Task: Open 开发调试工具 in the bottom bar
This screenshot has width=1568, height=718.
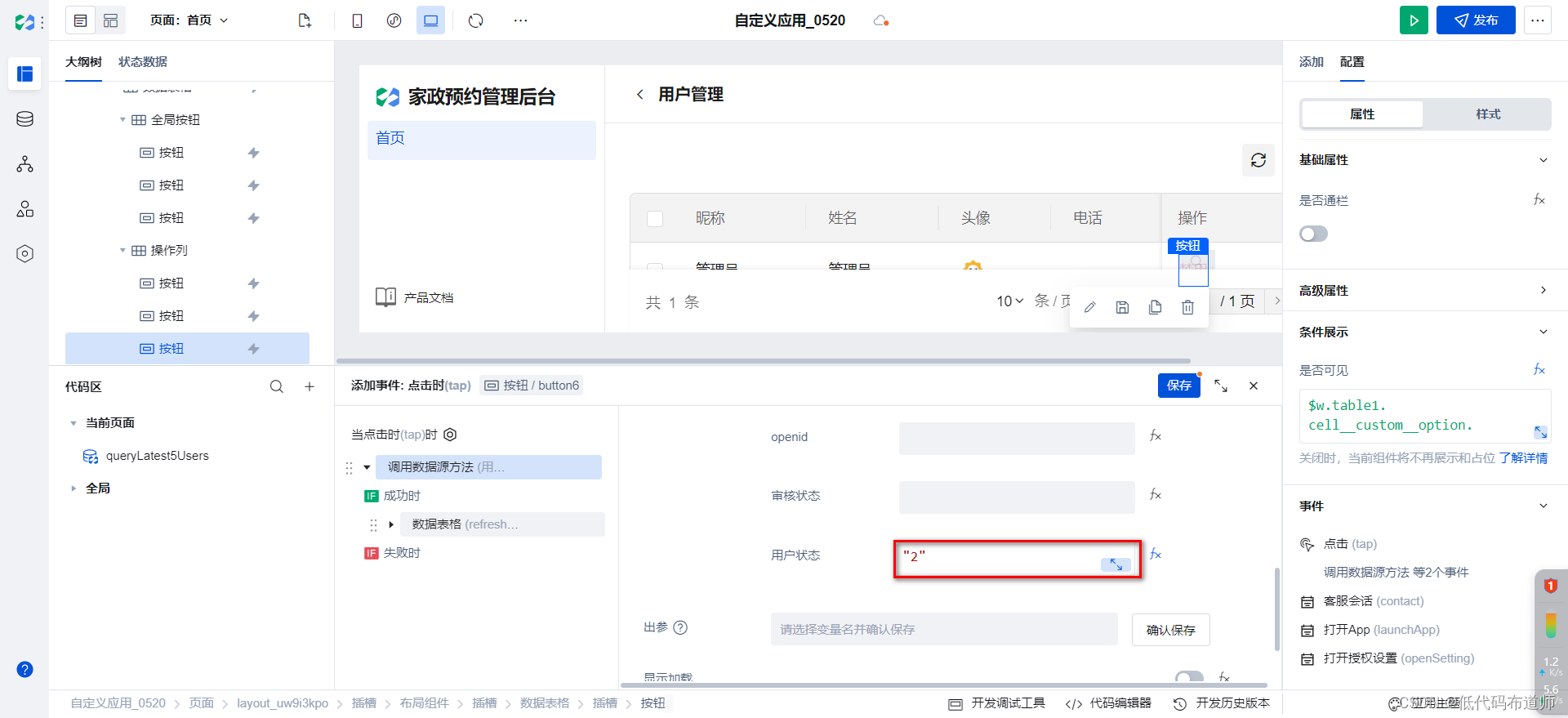Action: click(x=997, y=703)
